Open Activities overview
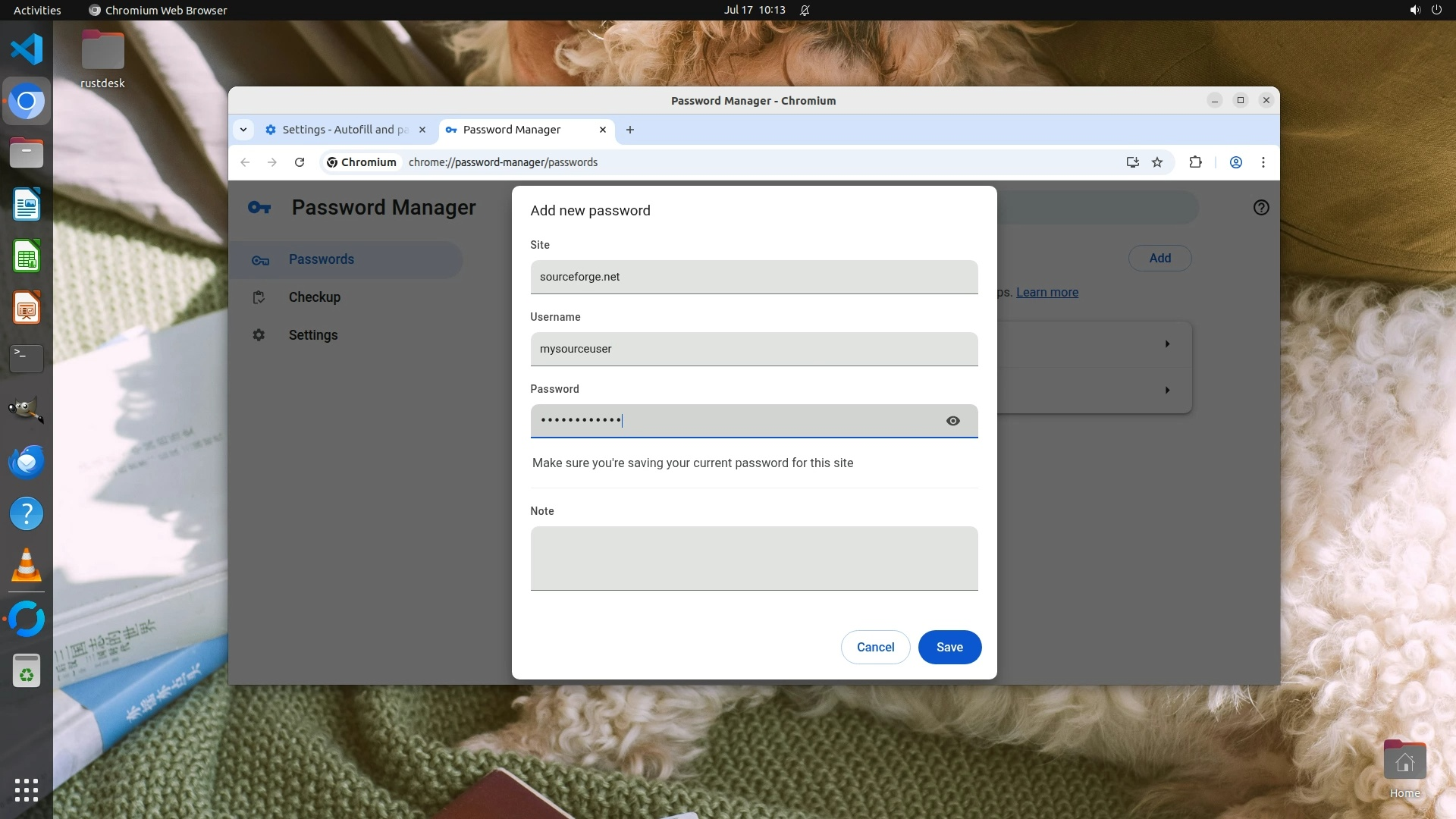This screenshot has height=819, width=1456. coord(37,10)
